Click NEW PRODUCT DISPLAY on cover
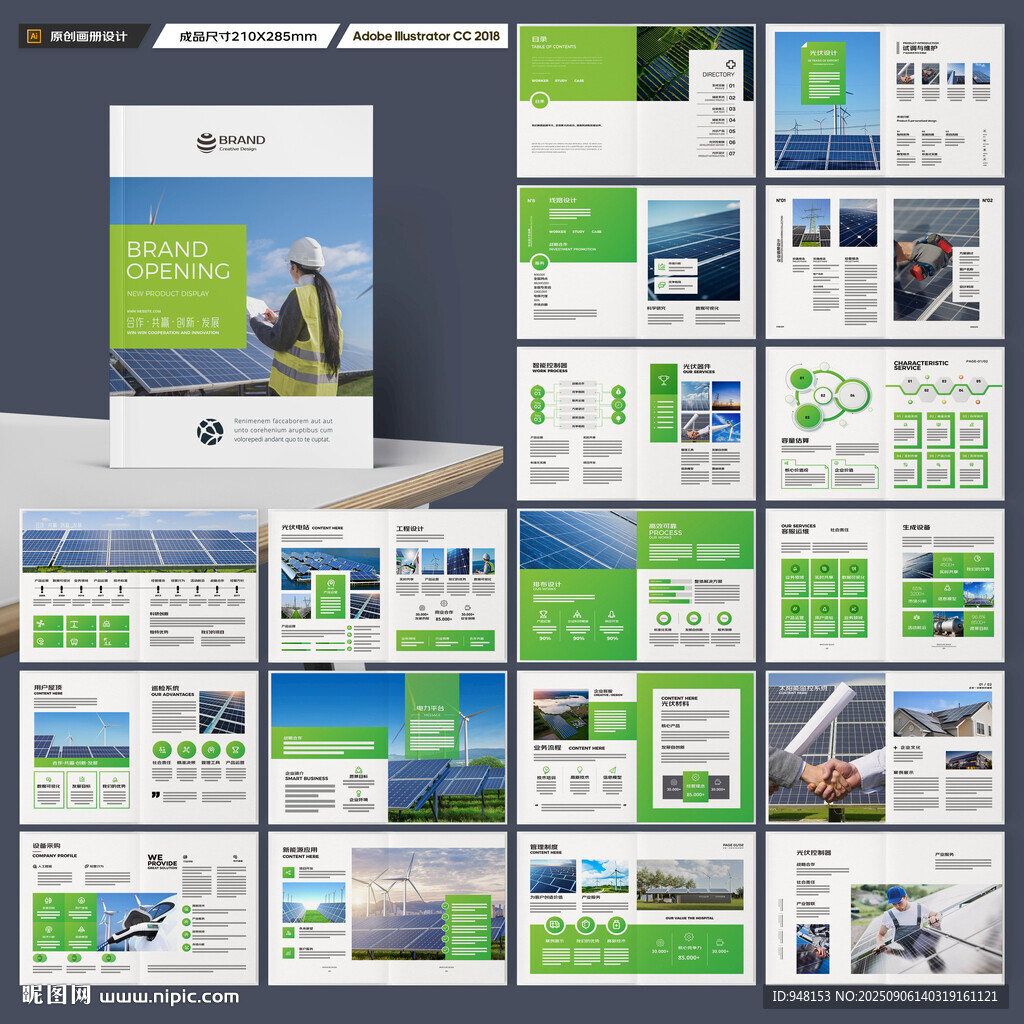The image size is (1024, 1024). [x=168, y=294]
